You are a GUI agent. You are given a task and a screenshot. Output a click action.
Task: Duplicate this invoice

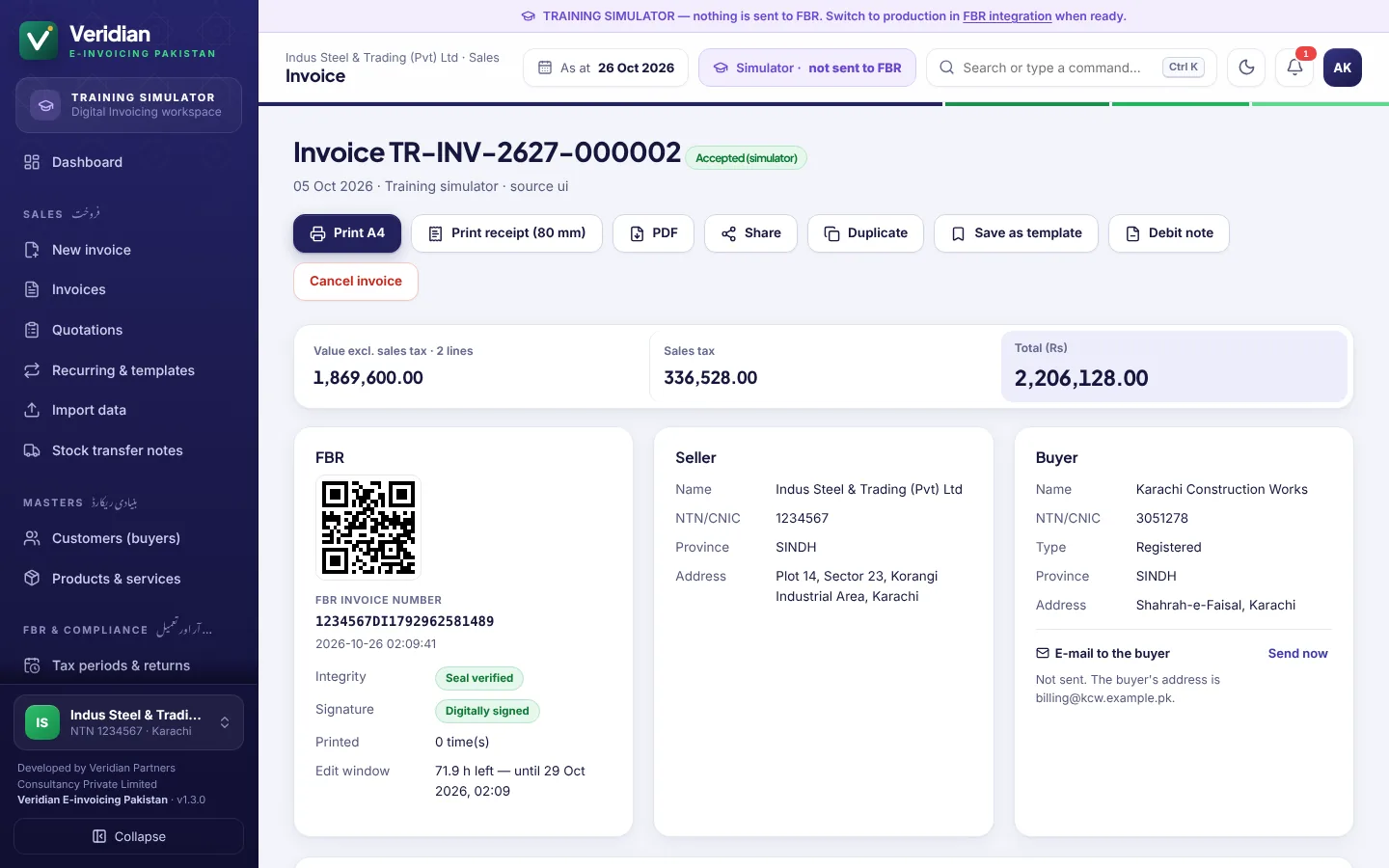point(865,233)
